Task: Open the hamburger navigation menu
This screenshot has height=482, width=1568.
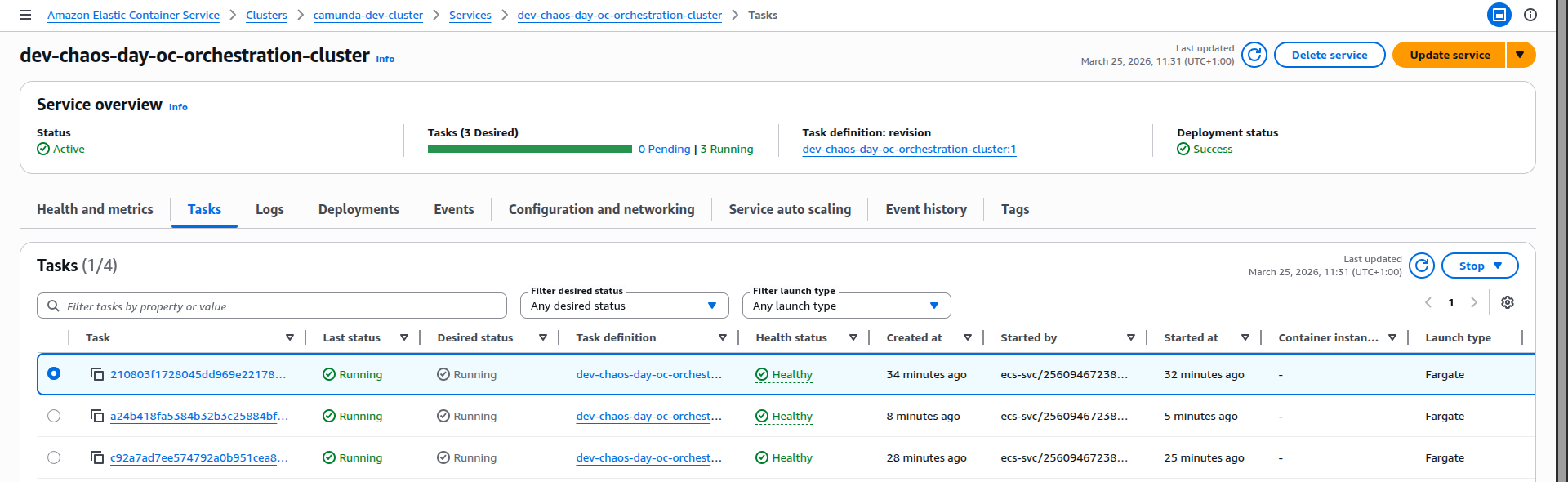Action: click(x=25, y=15)
